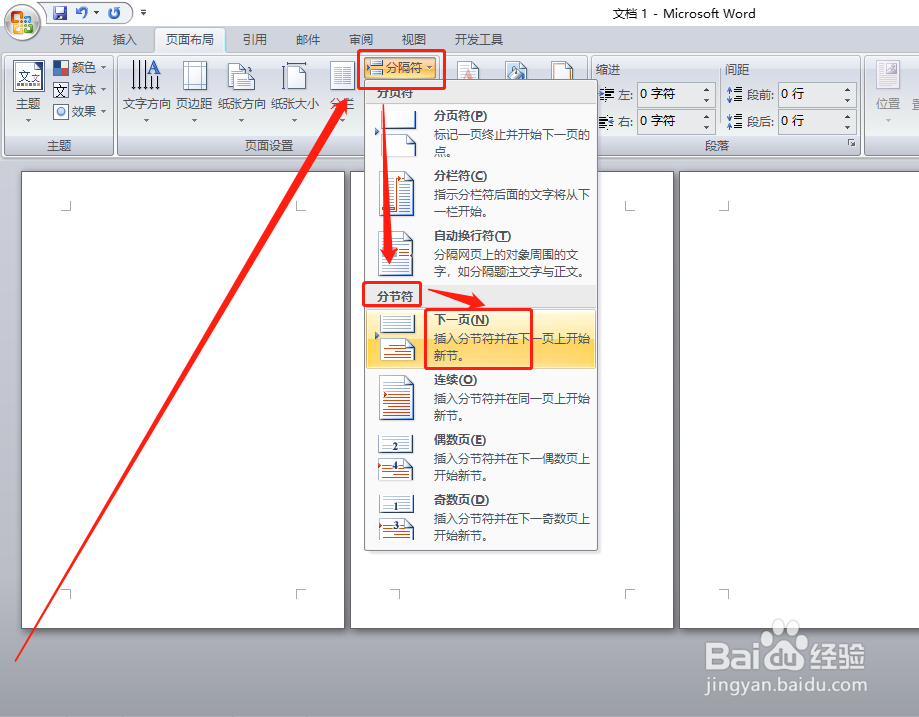
Task: Edit left indent 左 field
Action: [x=669, y=94]
